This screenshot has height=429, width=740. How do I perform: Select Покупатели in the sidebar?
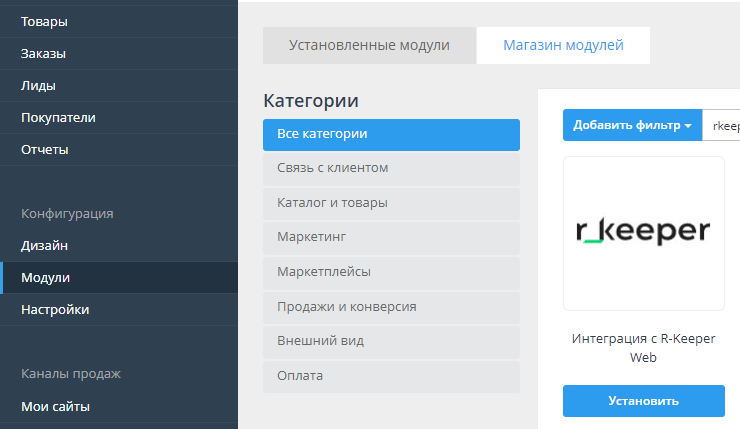tap(119, 118)
